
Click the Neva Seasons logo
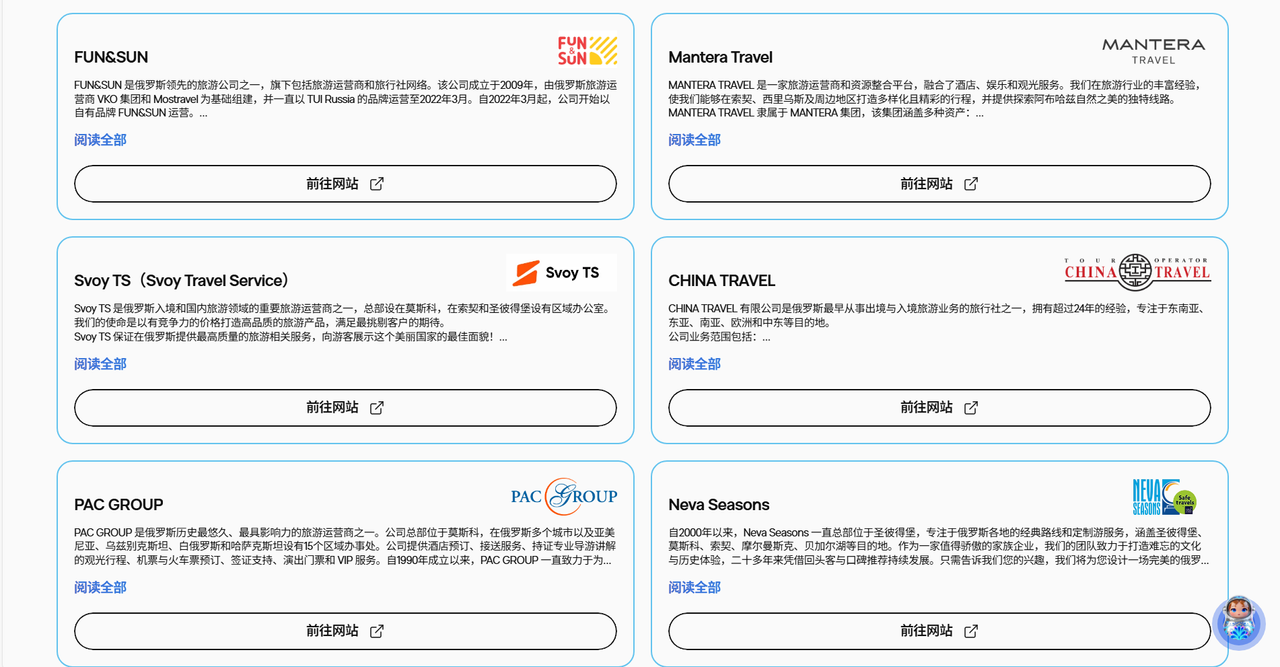click(1164, 497)
